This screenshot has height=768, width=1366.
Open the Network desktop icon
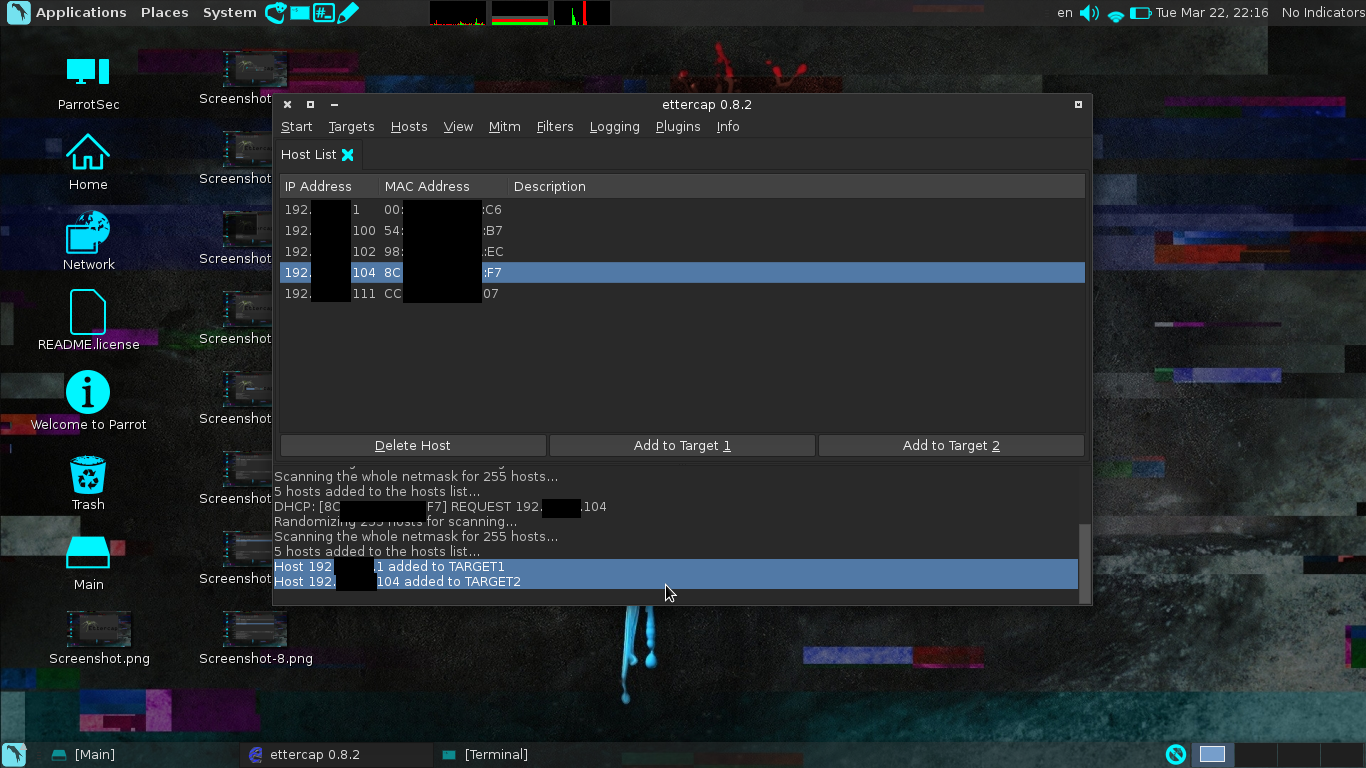88,242
